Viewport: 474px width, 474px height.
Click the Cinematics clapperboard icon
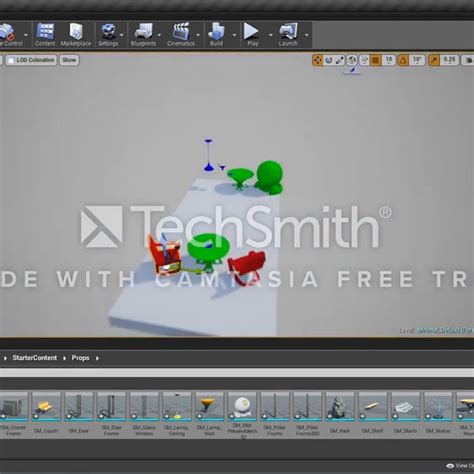coord(181,34)
